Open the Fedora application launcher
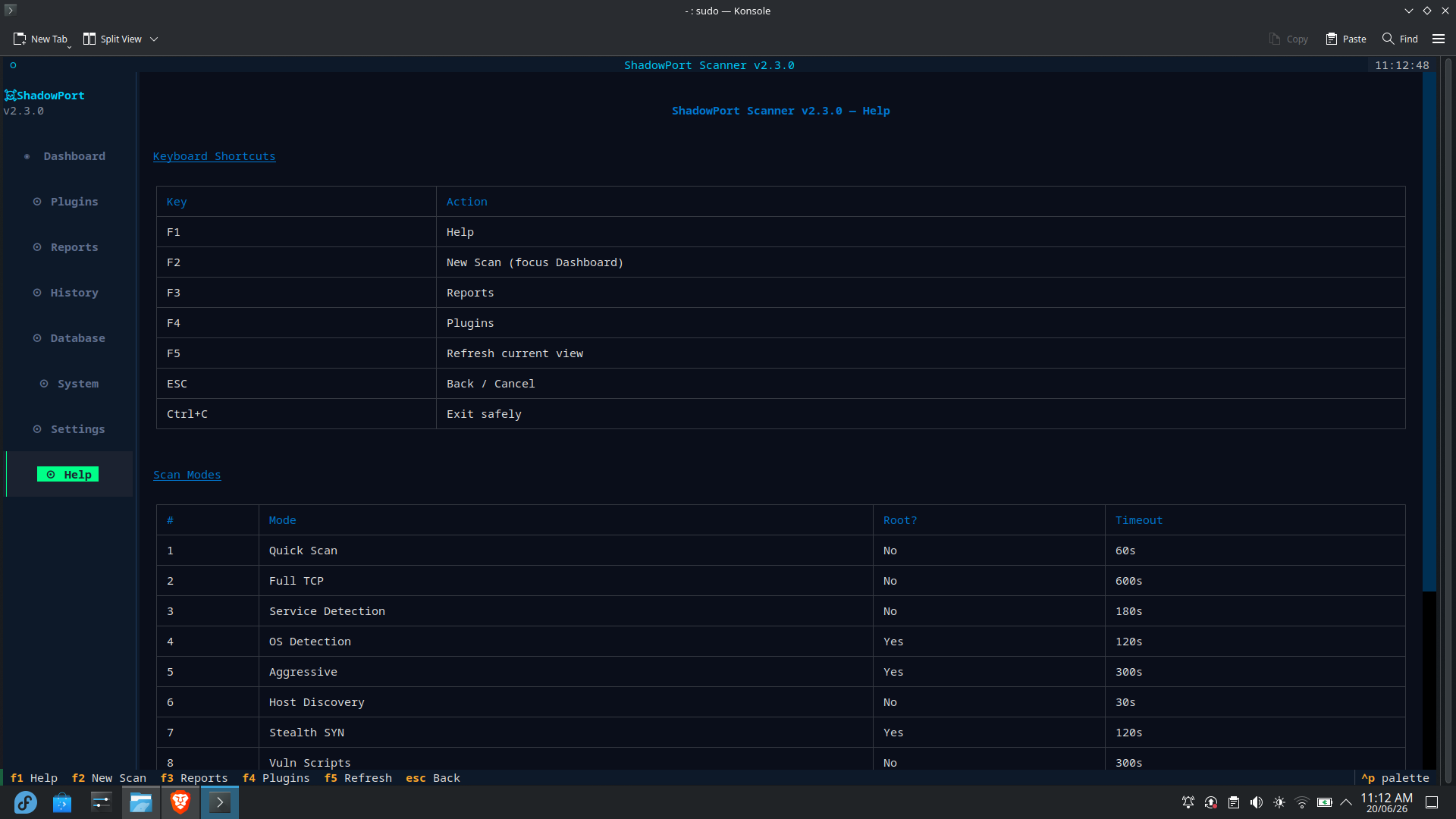The height and width of the screenshot is (819, 1456). pyautogui.click(x=25, y=802)
